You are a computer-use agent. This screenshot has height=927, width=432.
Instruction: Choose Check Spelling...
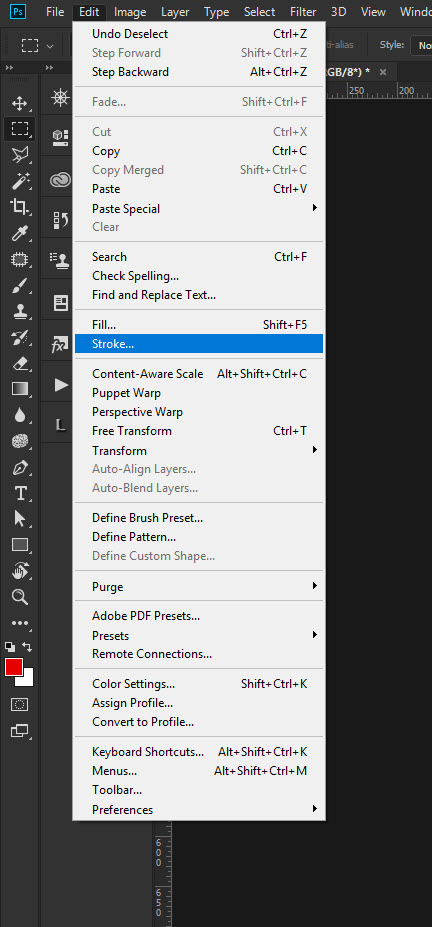tap(199, 275)
